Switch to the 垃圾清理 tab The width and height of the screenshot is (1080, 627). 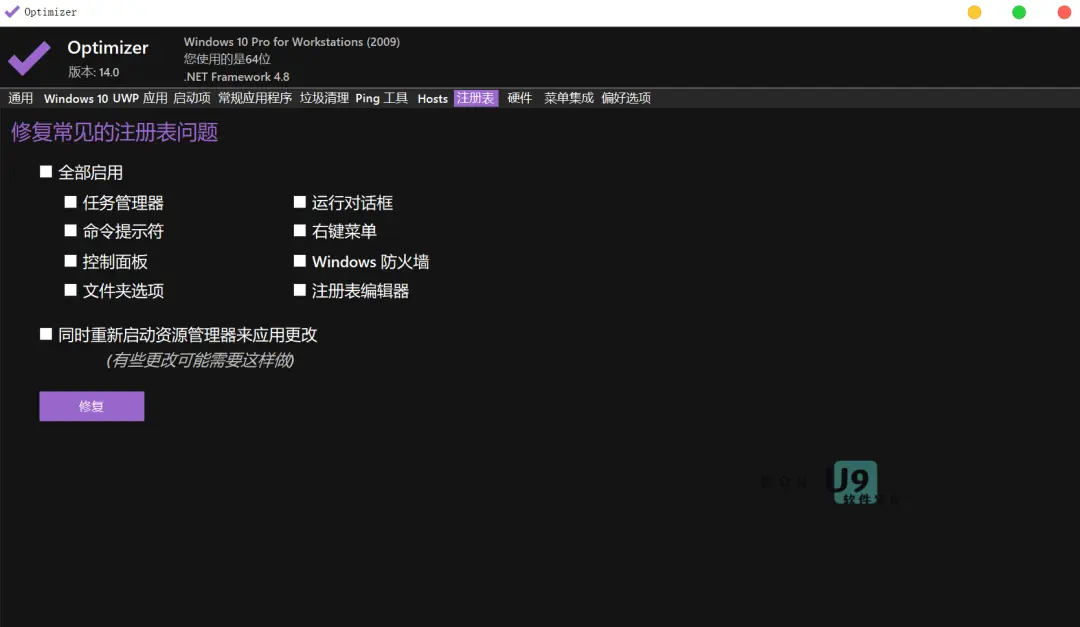point(324,98)
